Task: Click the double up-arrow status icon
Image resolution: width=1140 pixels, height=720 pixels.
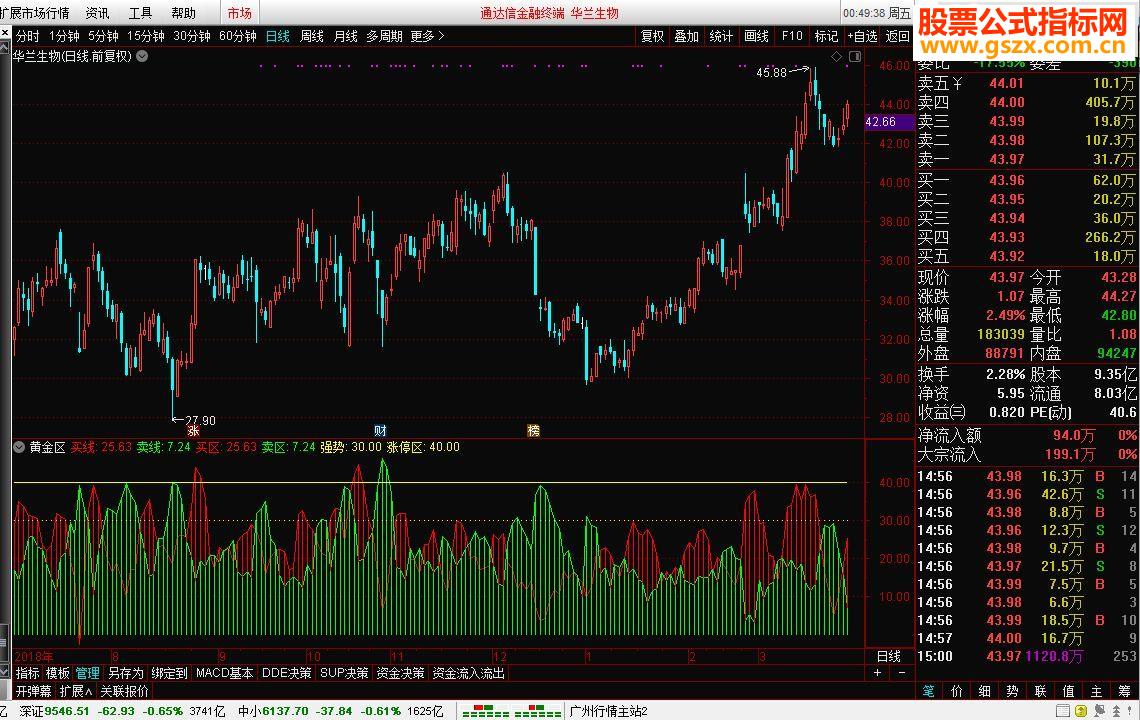Action: point(1116,711)
